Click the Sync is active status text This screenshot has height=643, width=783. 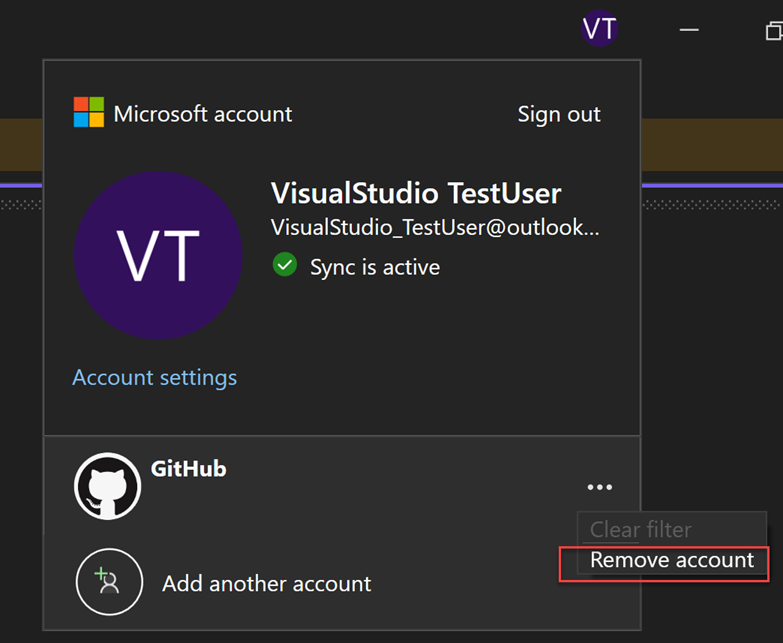pos(374,267)
